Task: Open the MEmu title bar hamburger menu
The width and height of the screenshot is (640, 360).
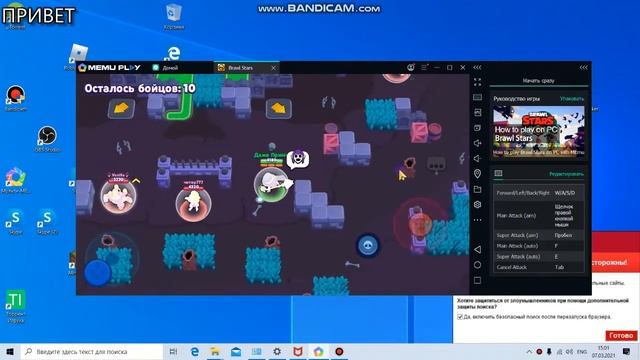Action: click(424, 67)
